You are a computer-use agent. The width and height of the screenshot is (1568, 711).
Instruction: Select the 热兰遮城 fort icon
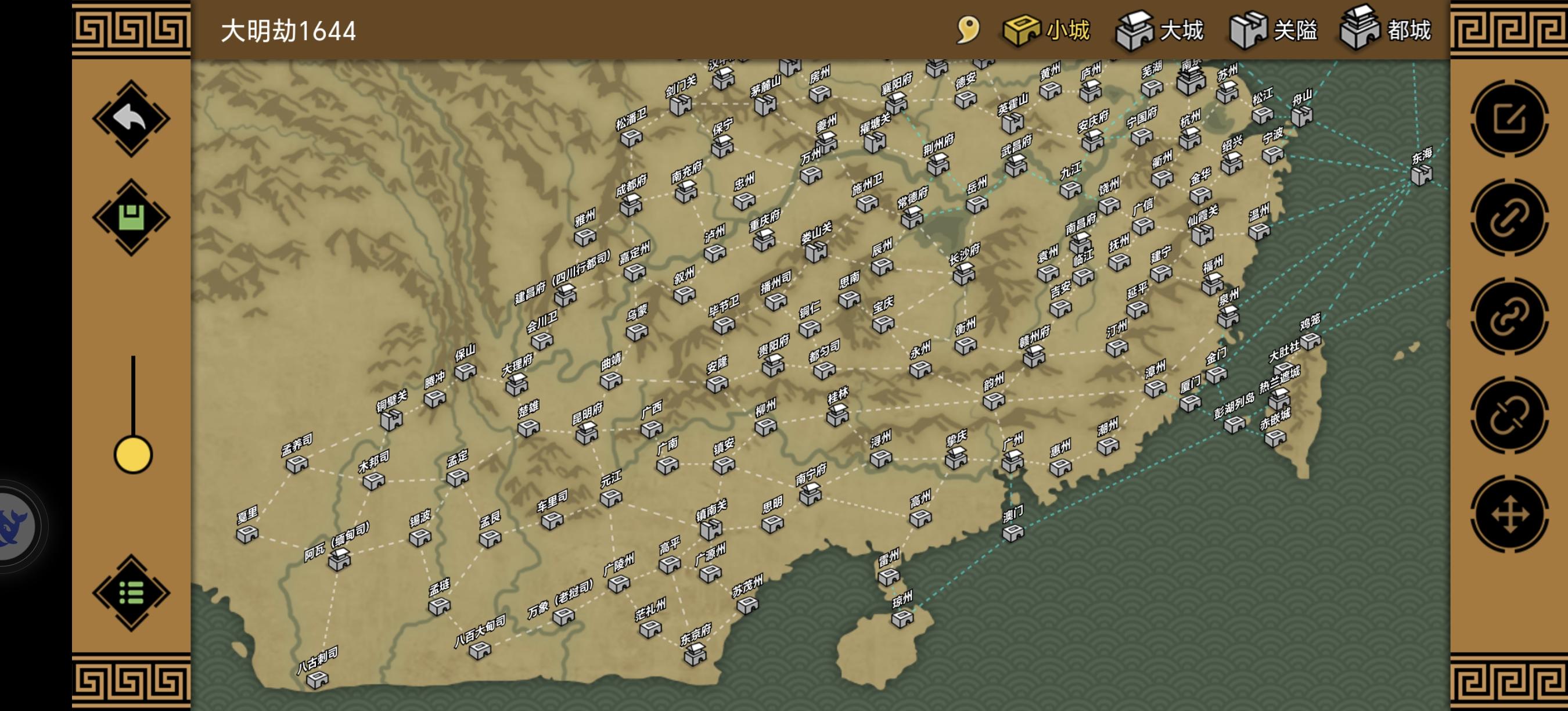coord(1279,398)
